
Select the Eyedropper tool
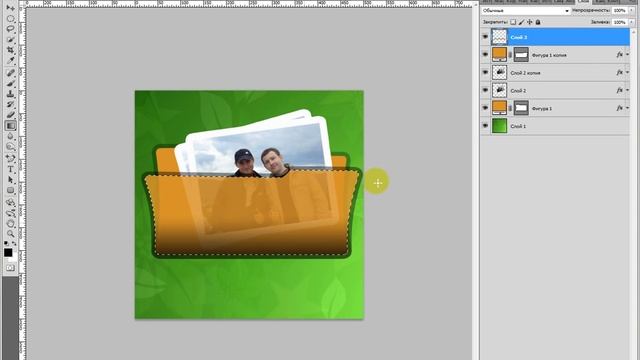(x=10, y=61)
